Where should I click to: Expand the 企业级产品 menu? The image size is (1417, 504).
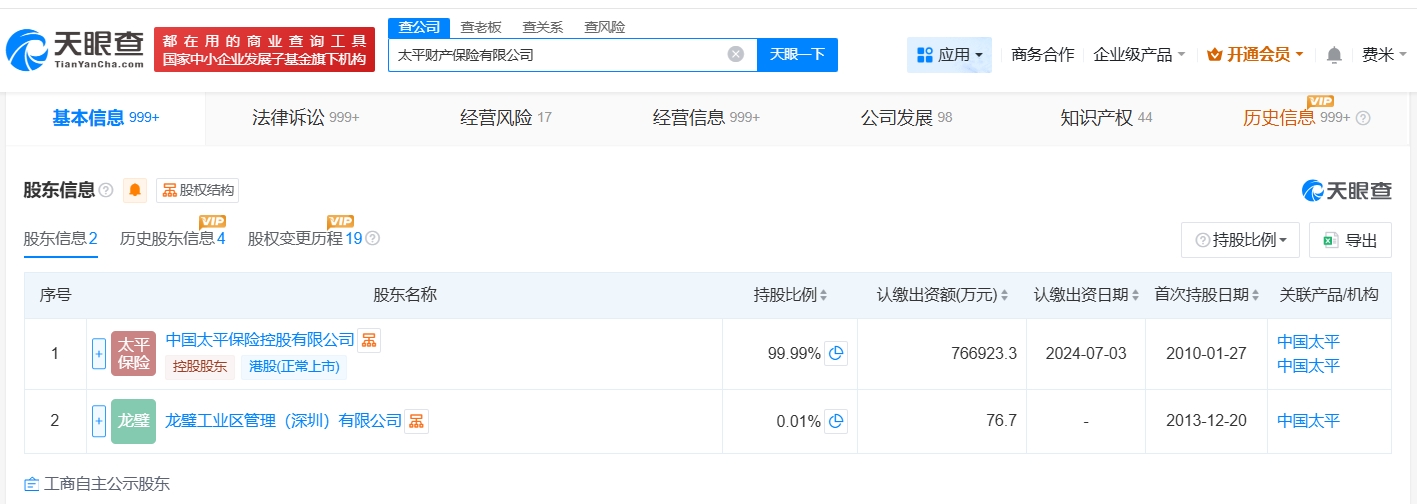point(1139,55)
